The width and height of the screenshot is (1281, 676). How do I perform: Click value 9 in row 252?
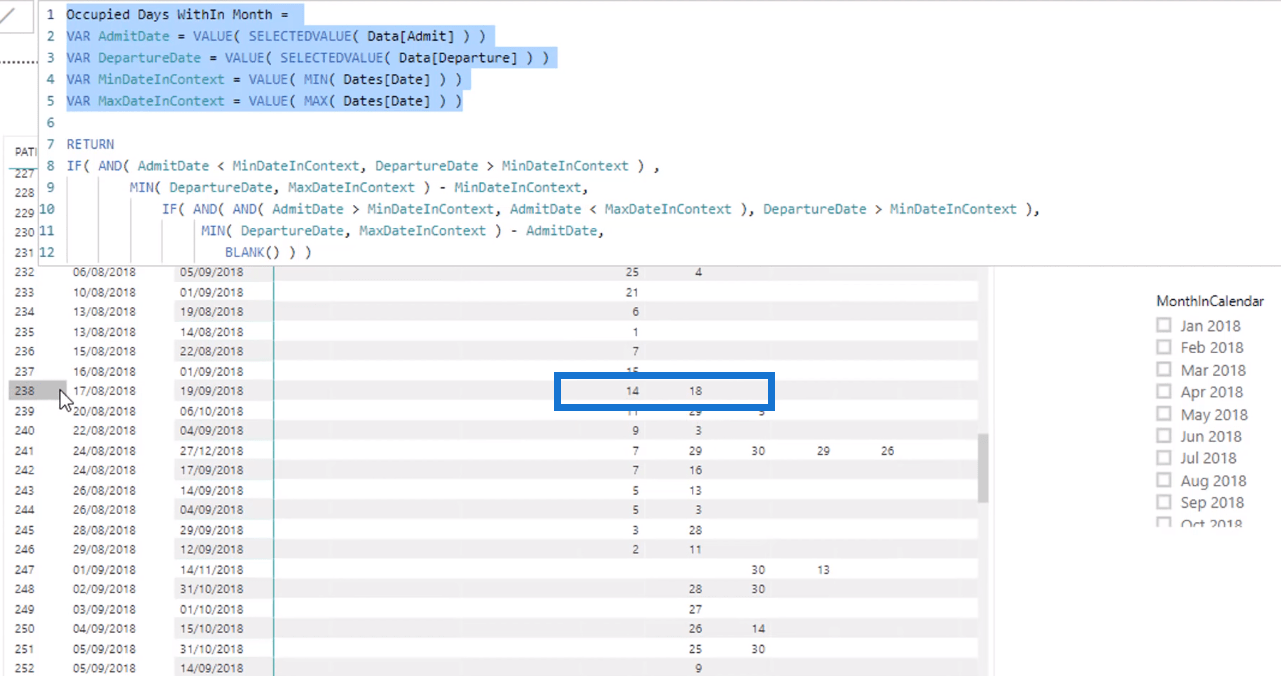click(x=698, y=668)
